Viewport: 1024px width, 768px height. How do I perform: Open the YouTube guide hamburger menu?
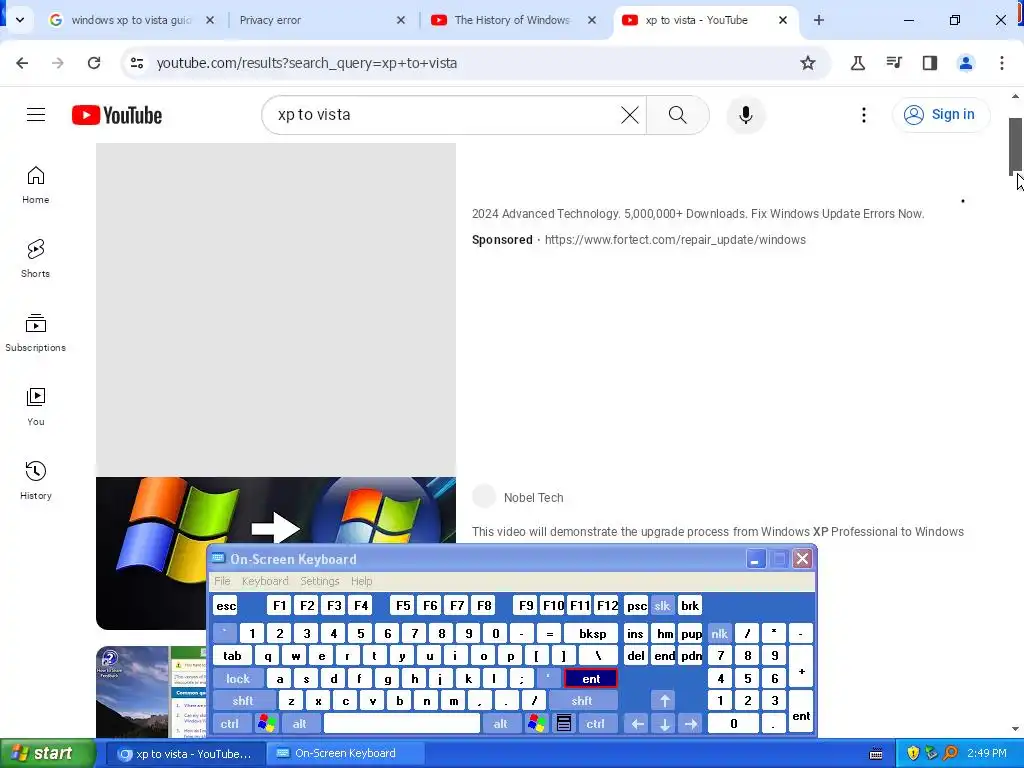(36, 115)
